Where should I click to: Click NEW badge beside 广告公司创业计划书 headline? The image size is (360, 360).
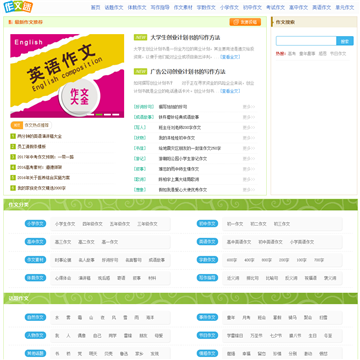pyautogui.click(x=140, y=72)
